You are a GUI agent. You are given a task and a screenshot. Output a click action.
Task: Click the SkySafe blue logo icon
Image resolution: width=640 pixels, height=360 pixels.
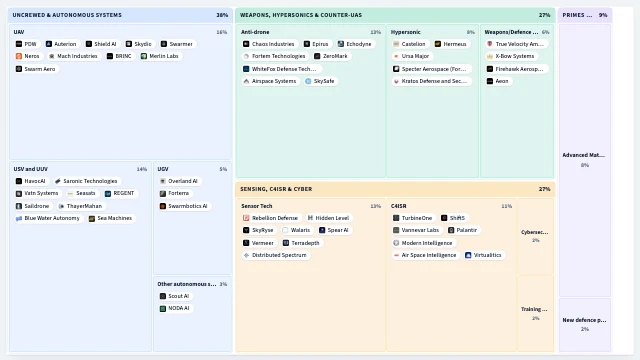click(308, 81)
